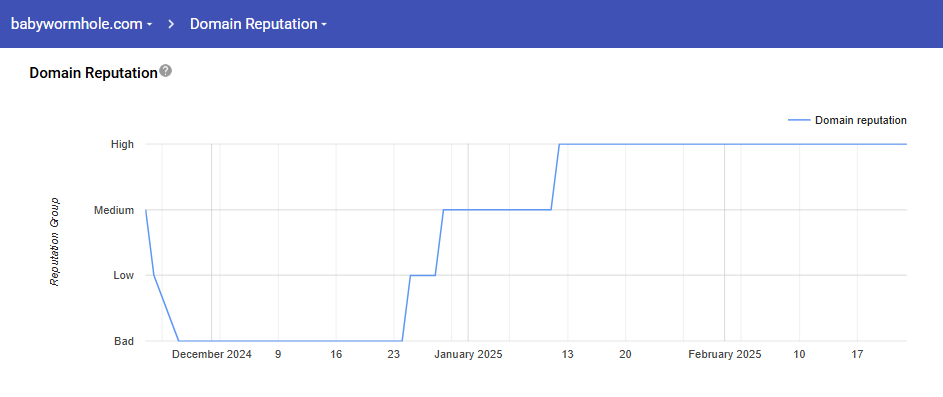Click the dropdown caret beside babywormhole.com
The width and height of the screenshot is (943, 397).
[x=149, y=25]
